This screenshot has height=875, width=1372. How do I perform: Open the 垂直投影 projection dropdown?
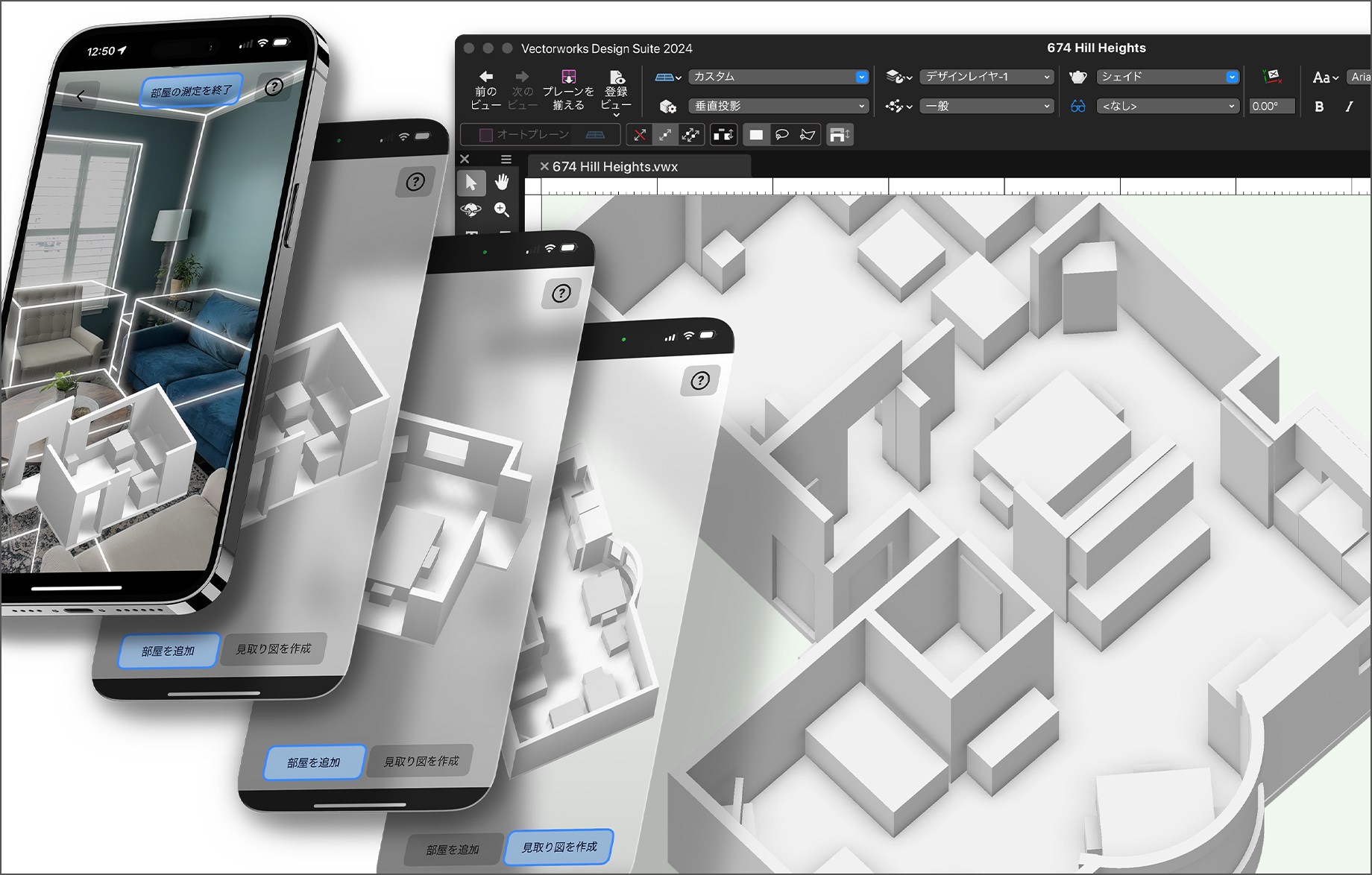coord(779,106)
